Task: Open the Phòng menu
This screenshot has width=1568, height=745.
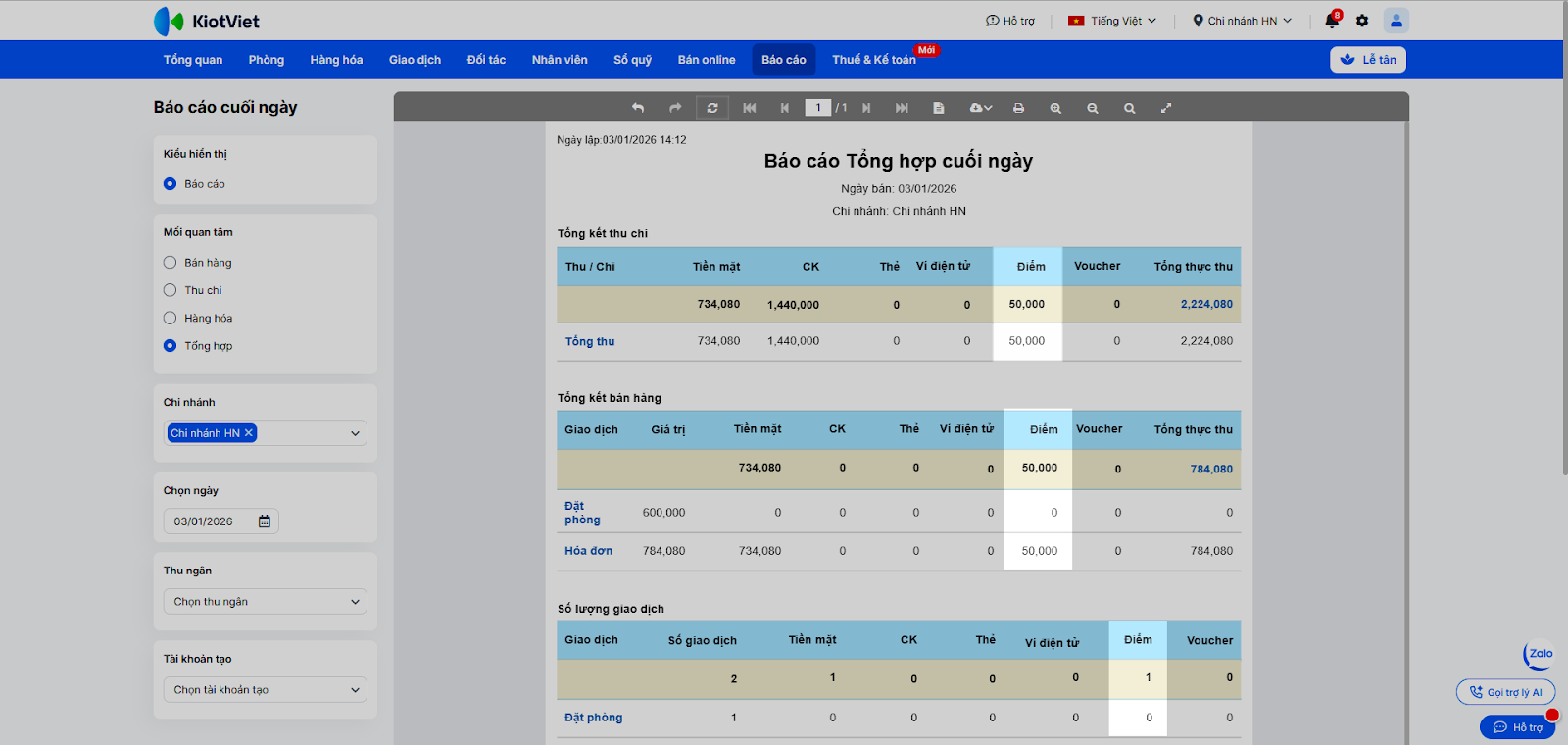Action: click(267, 60)
